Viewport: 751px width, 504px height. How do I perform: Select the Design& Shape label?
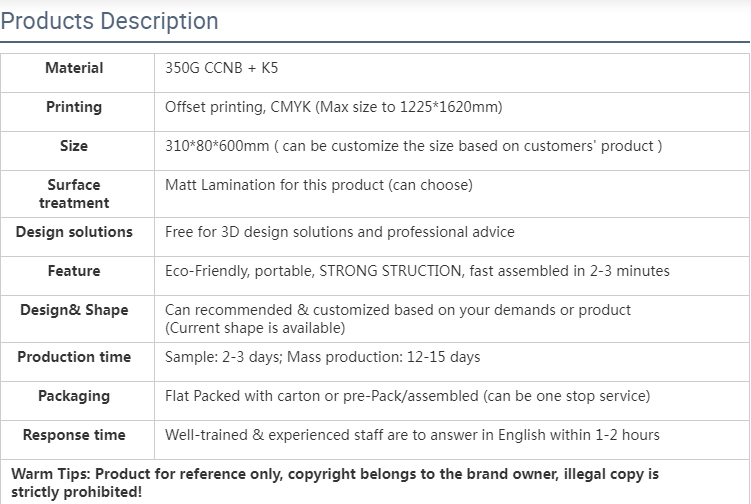pyautogui.click(x=74, y=310)
